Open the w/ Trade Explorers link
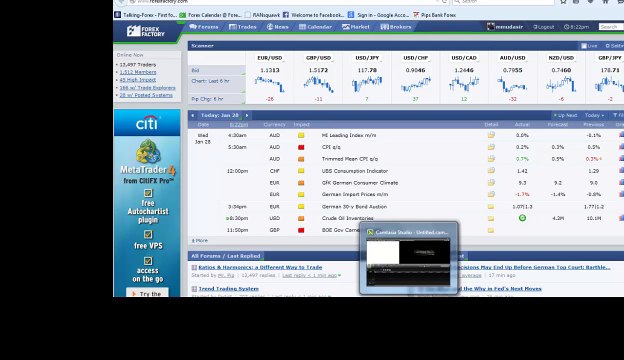Screen dimensions: 624x360 [x=148, y=88]
